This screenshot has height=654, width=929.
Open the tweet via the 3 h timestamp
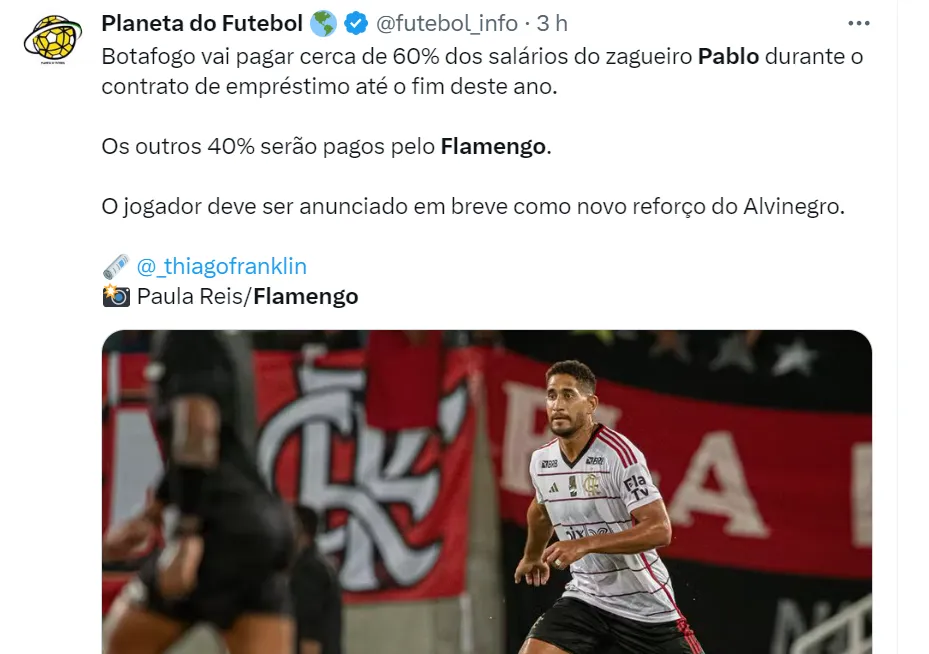click(552, 24)
